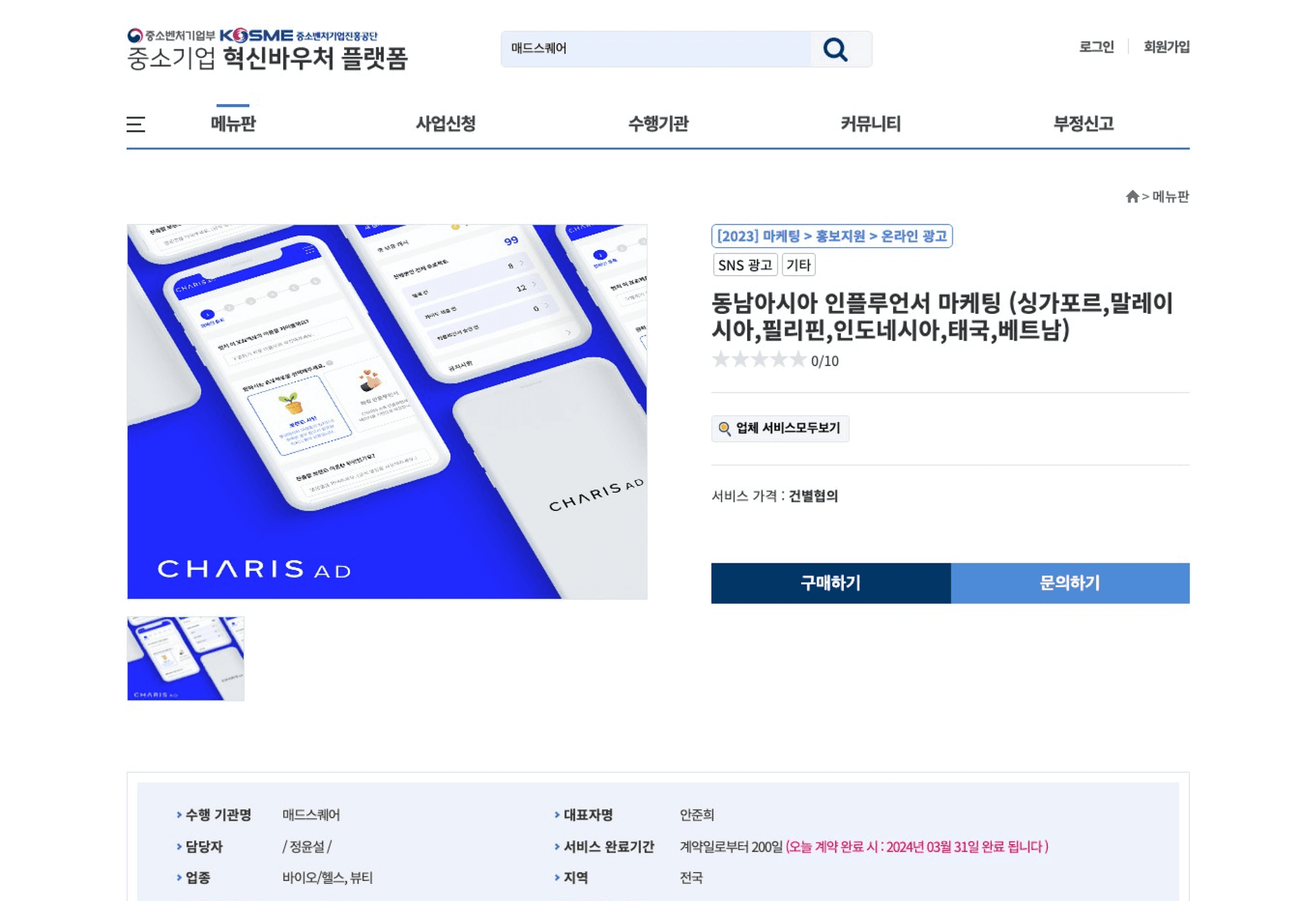The height and width of the screenshot is (901, 1316).
Task: Open the 메뉴판 menu tab
Action: [x=233, y=124]
